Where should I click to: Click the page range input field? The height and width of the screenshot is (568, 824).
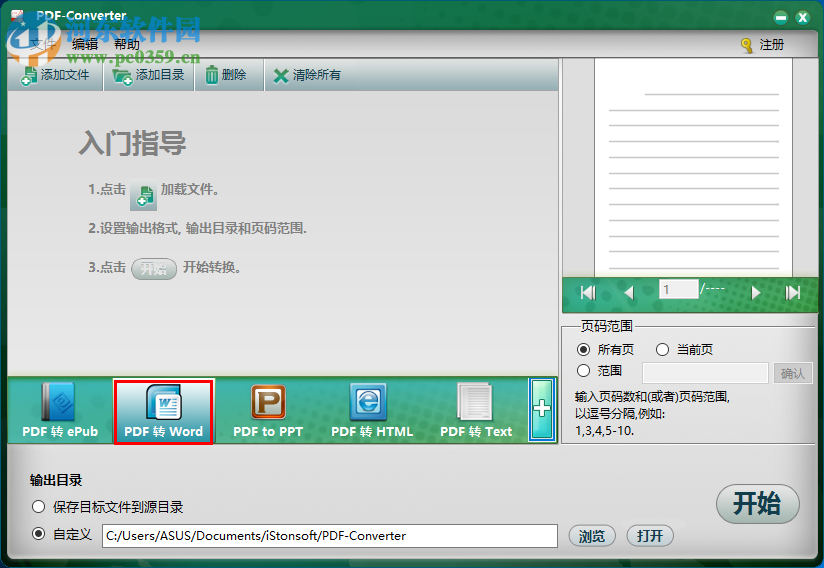click(705, 373)
